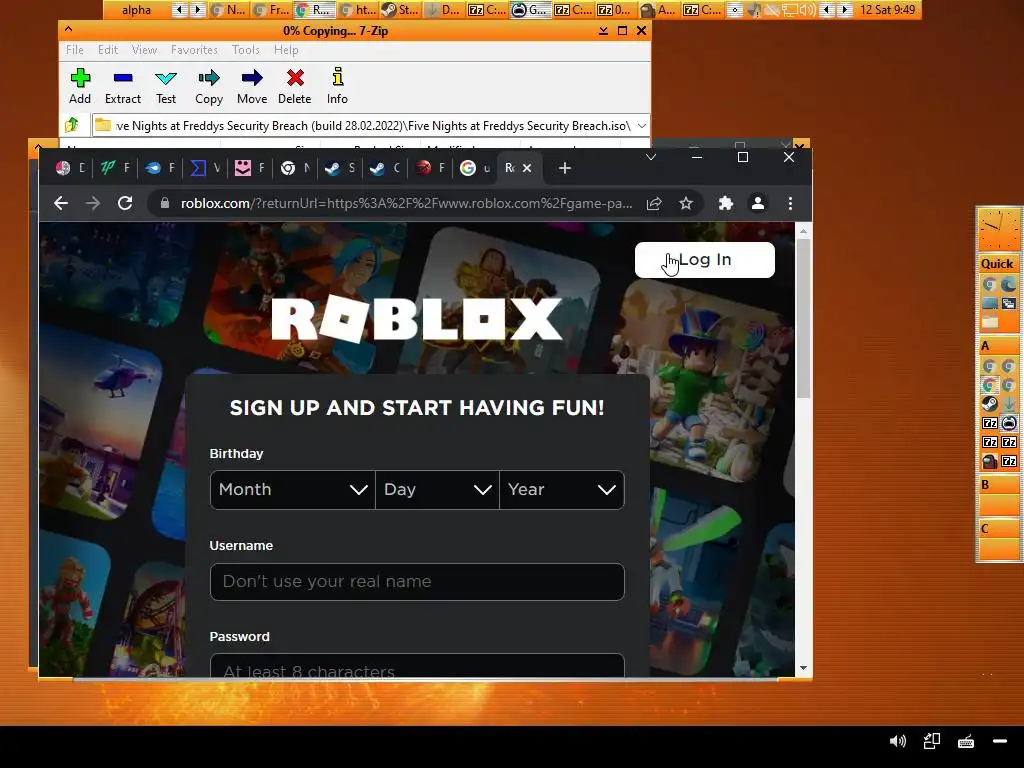Click the Log In button
The height and width of the screenshot is (768, 1024).
(705, 260)
